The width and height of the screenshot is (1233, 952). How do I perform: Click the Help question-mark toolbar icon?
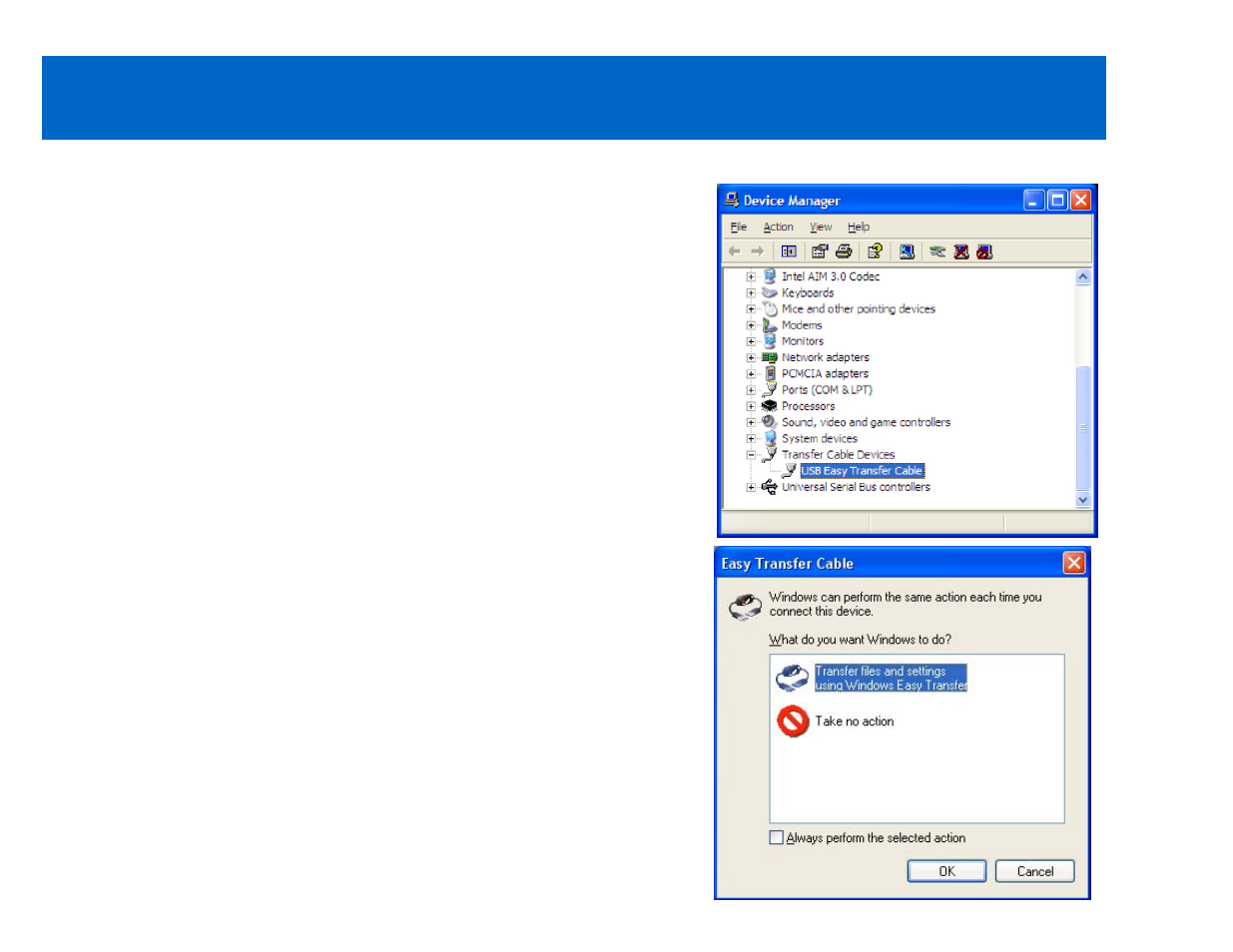(875, 251)
